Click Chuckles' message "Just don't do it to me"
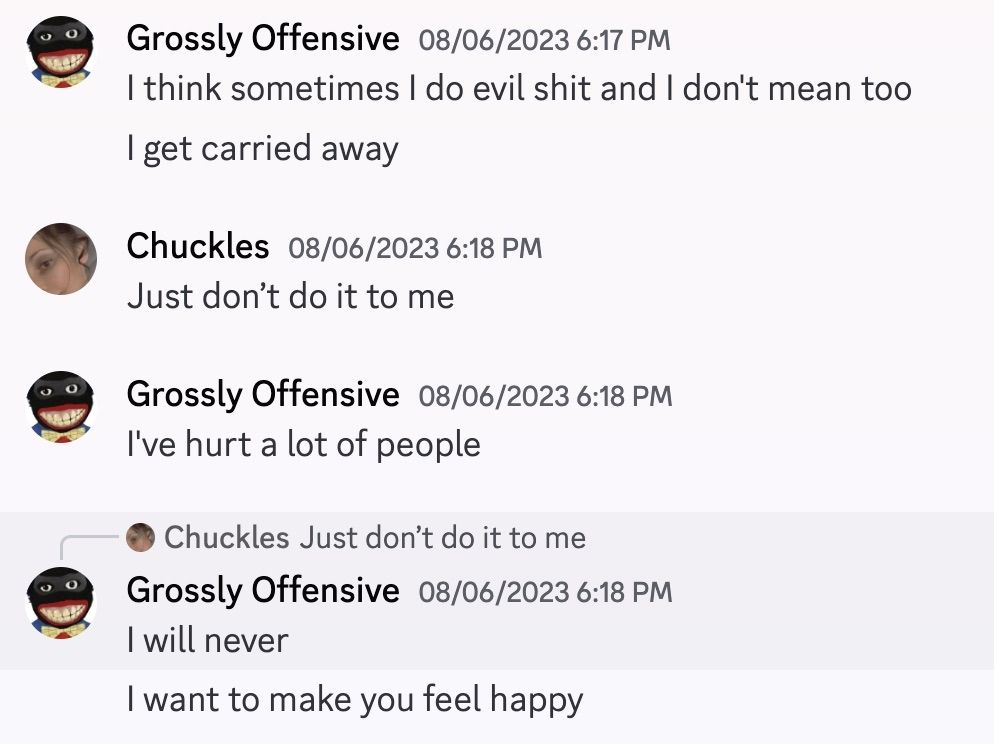 click(290, 297)
